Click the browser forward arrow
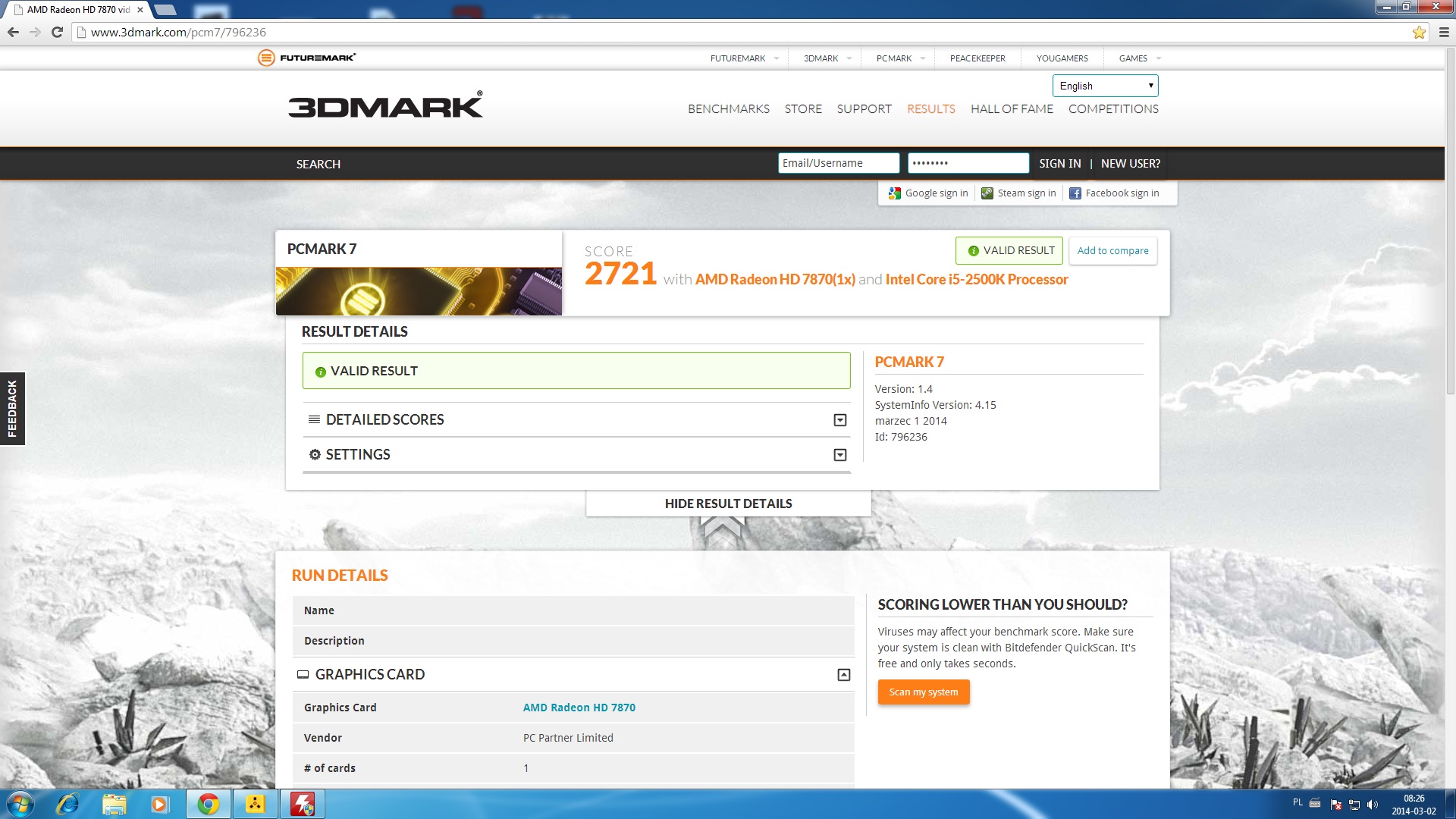The height and width of the screenshot is (819, 1456). point(35,32)
